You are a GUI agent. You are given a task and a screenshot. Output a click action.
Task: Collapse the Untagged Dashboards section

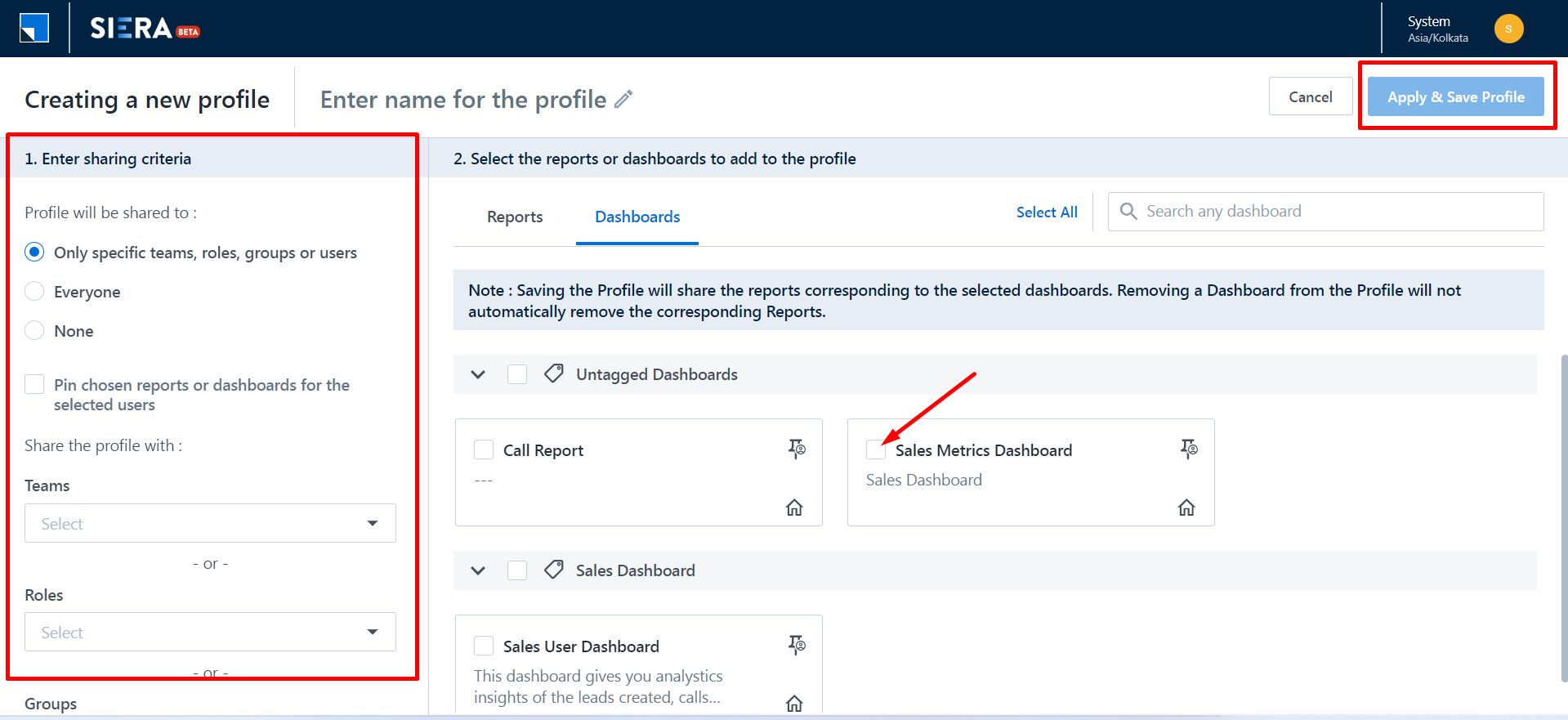point(478,374)
